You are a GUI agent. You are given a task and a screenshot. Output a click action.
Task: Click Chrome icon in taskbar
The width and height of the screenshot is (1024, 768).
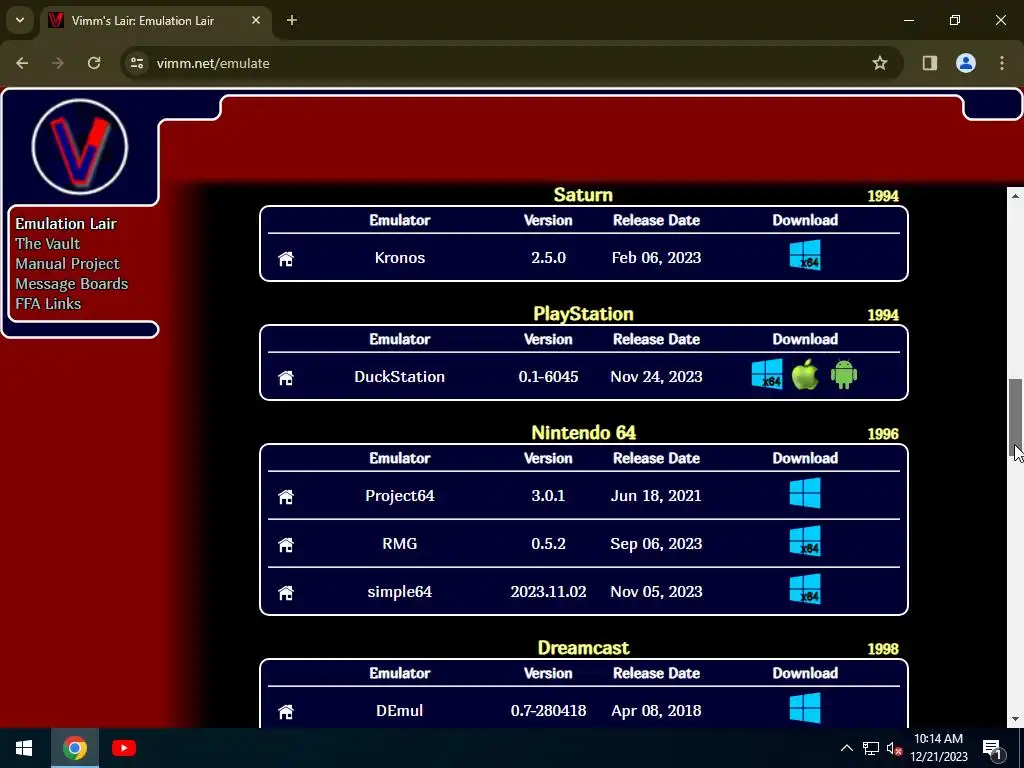(x=74, y=748)
